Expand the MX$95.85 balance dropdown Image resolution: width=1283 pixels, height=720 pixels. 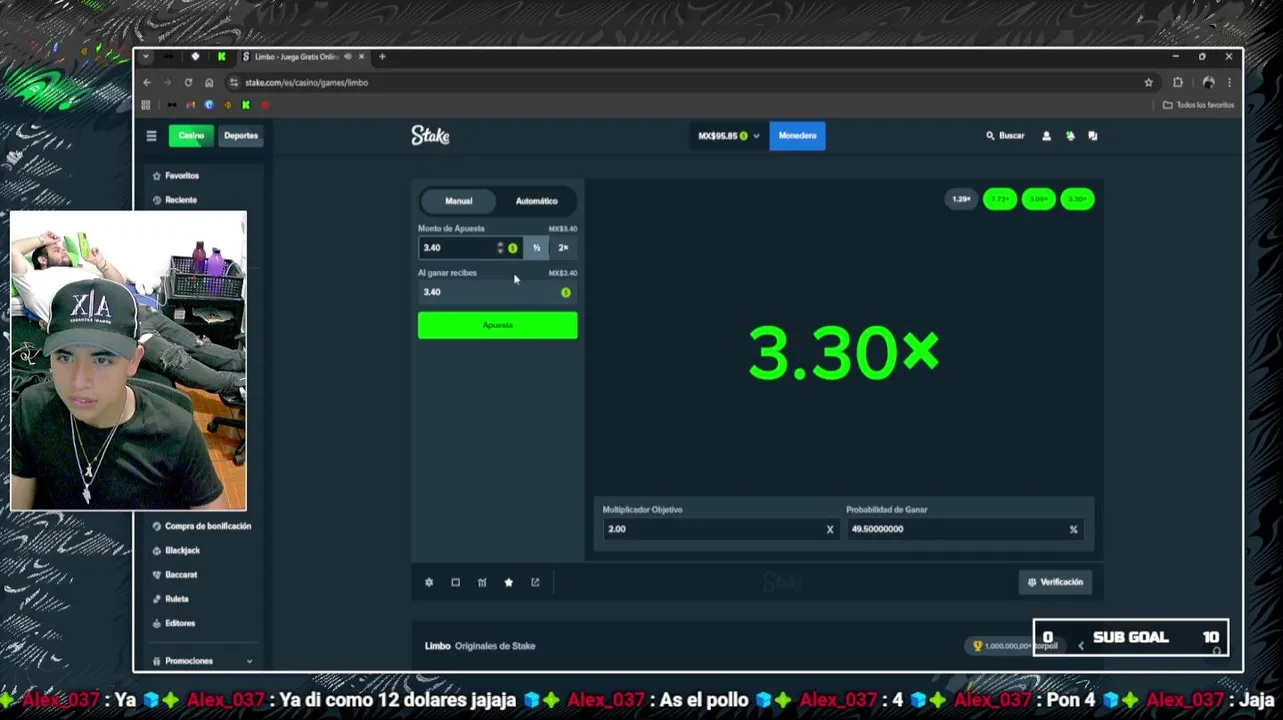(x=728, y=136)
